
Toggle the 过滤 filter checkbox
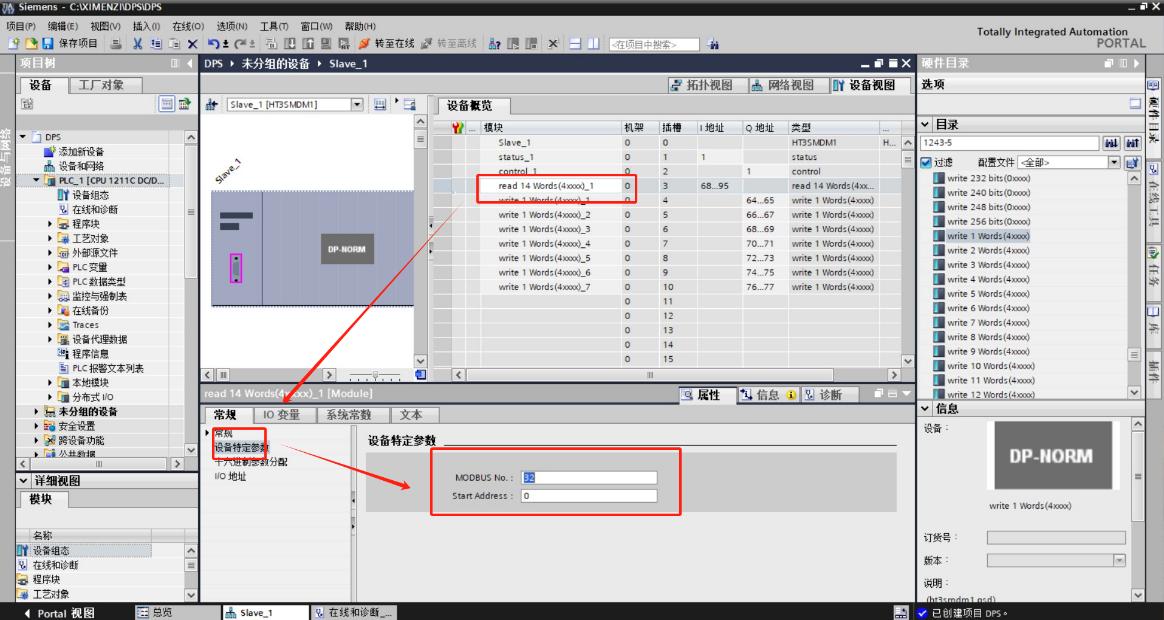(926, 162)
